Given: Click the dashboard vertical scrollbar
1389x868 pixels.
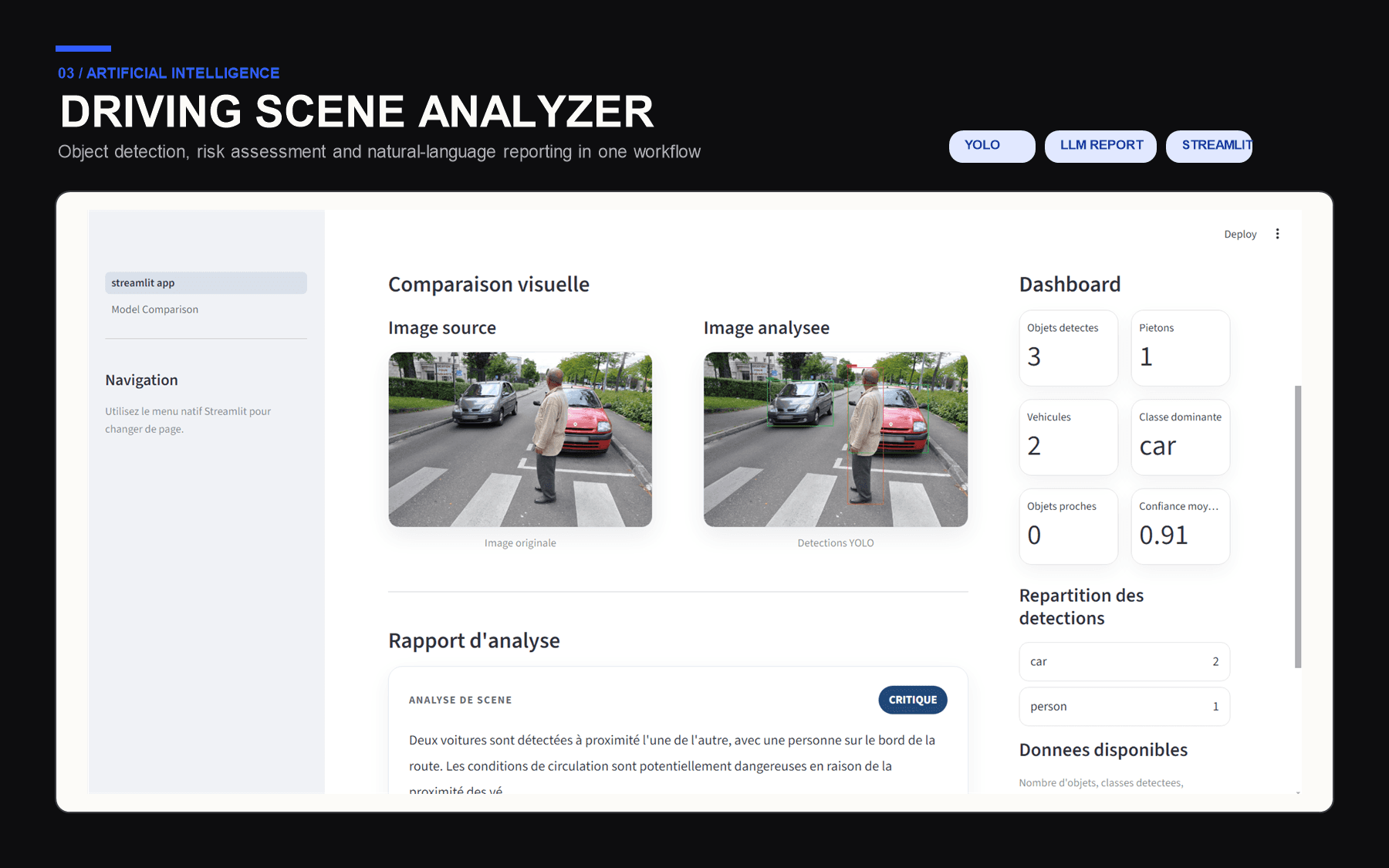Looking at the screenshot, I should pos(1298,526).
